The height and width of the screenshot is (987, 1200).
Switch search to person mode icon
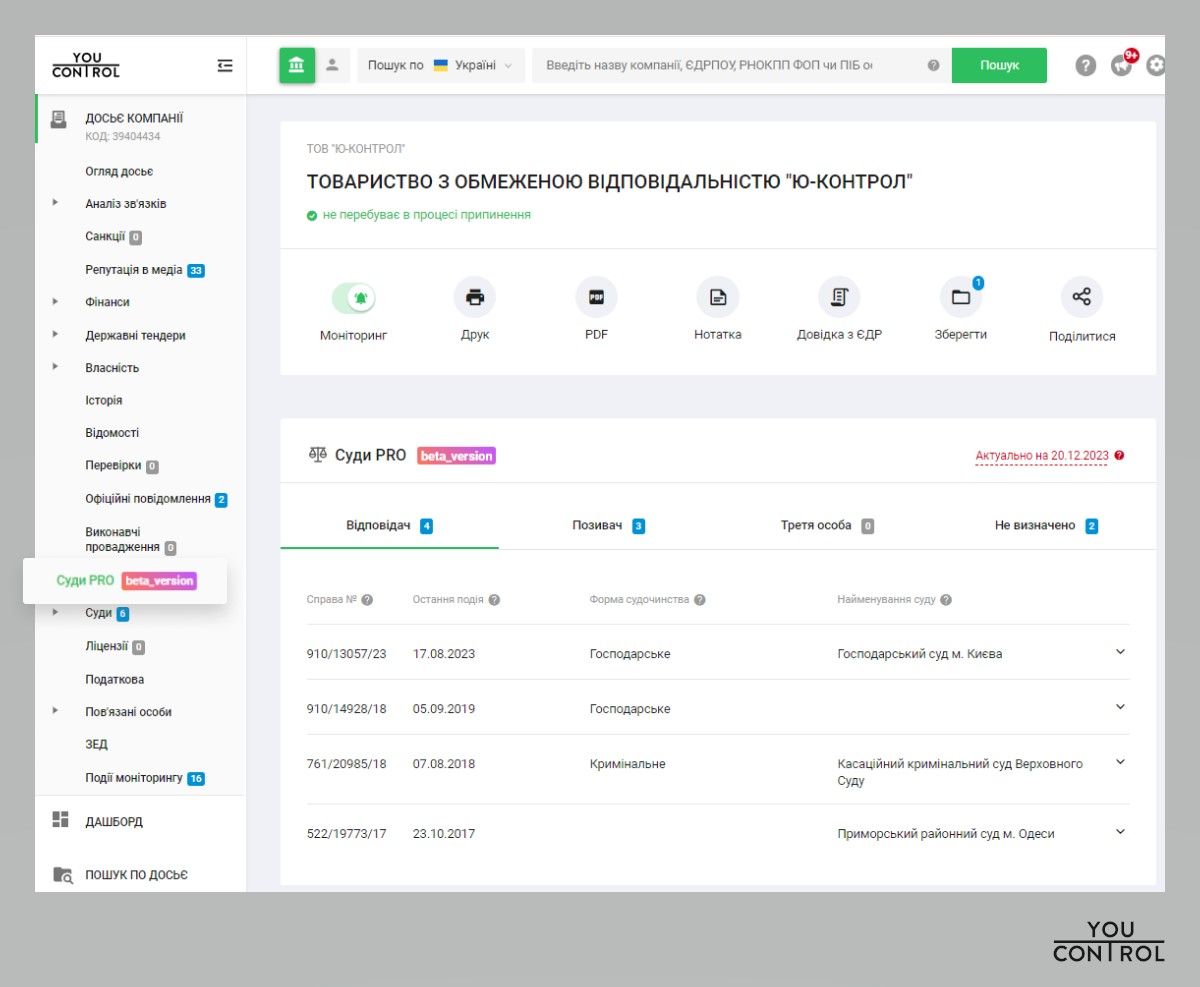[x=333, y=65]
